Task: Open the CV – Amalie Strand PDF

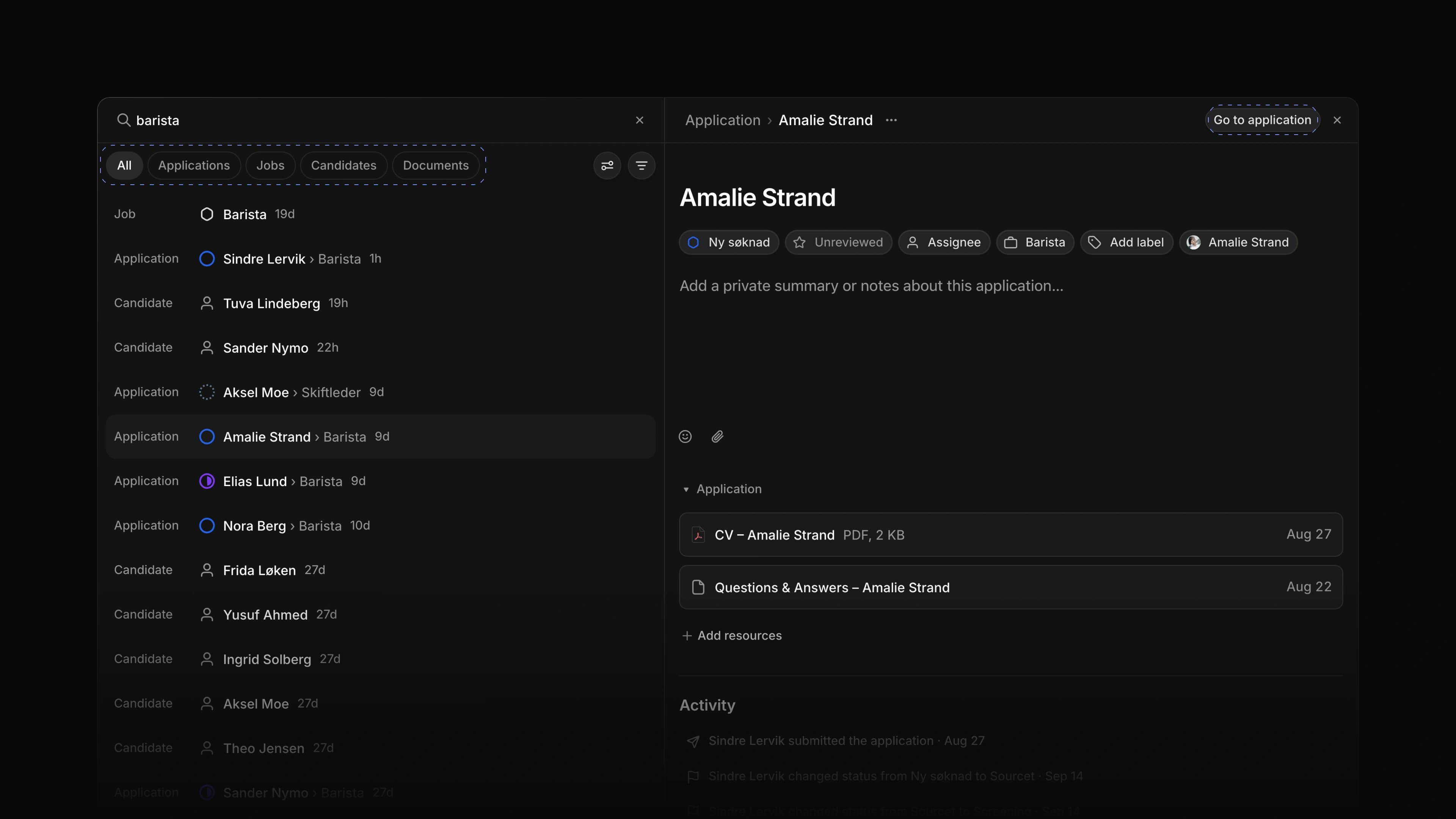Action: [1010, 535]
